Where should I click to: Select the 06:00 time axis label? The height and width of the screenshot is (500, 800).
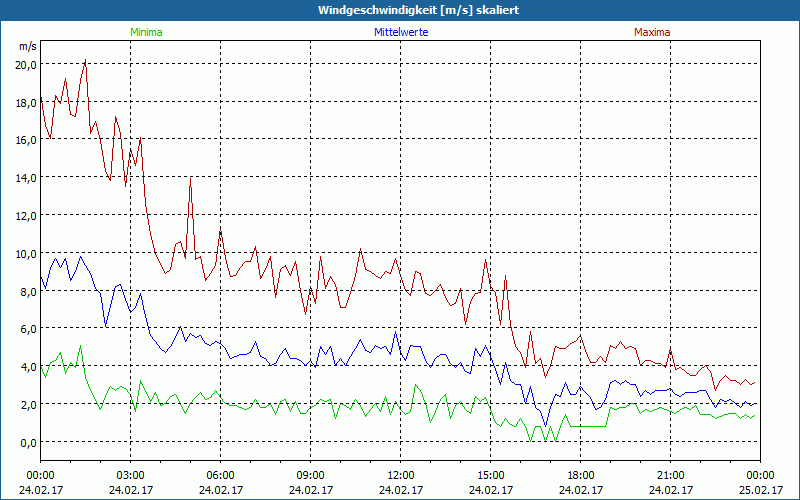(220, 475)
